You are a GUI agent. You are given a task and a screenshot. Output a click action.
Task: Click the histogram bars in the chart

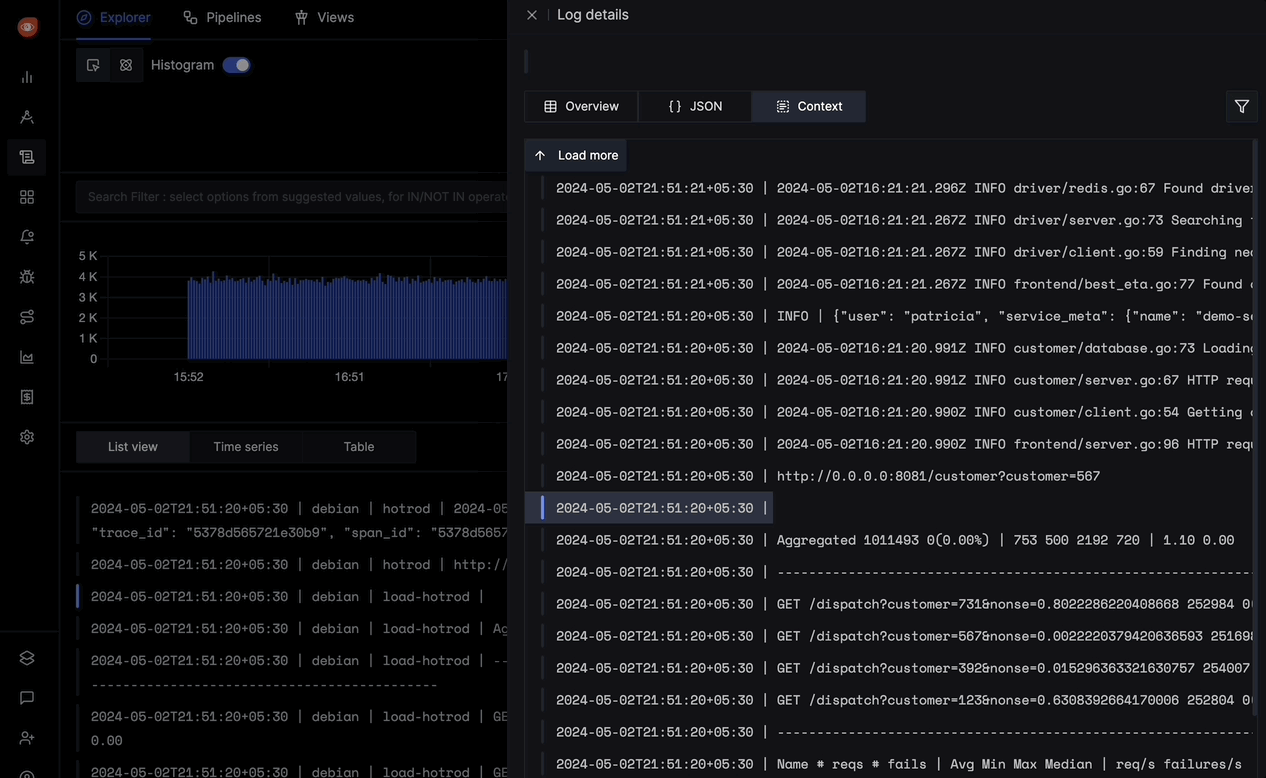click(347, 318)
